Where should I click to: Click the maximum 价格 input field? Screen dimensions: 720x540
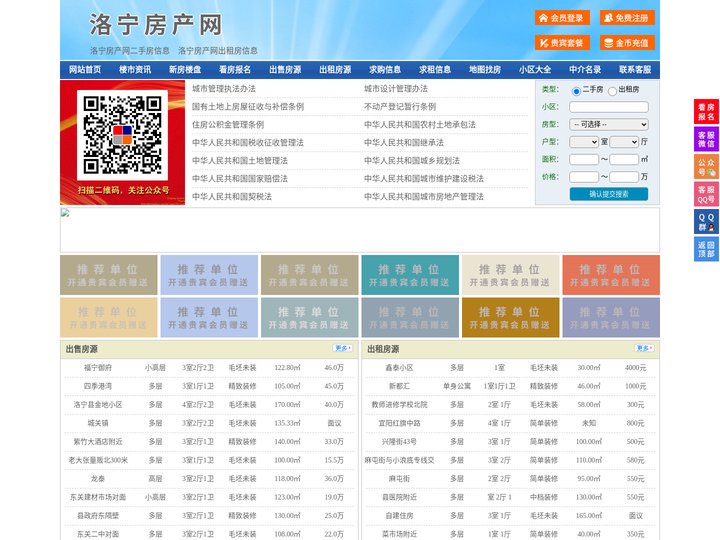[x=624, y=177]
